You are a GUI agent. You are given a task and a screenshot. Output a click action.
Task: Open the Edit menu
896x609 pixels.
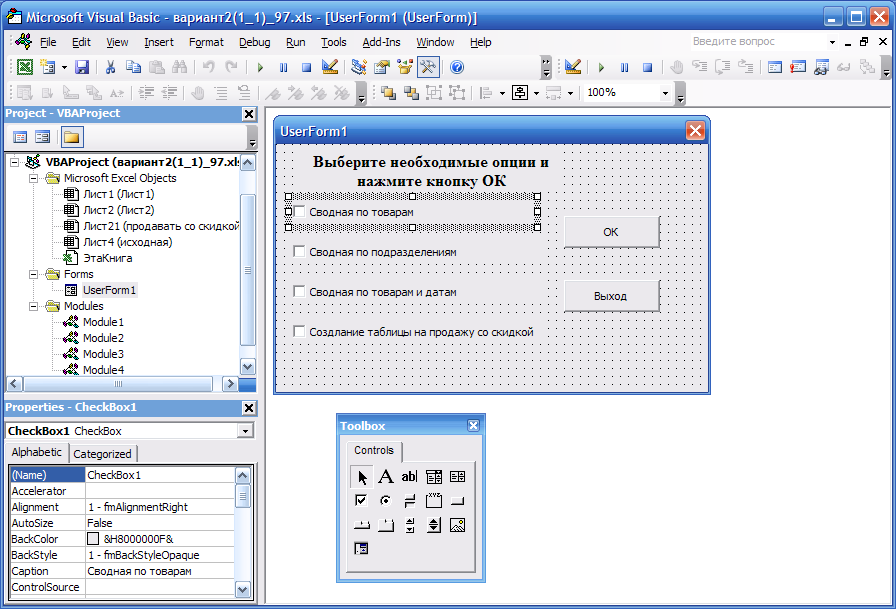click(81, 42)
